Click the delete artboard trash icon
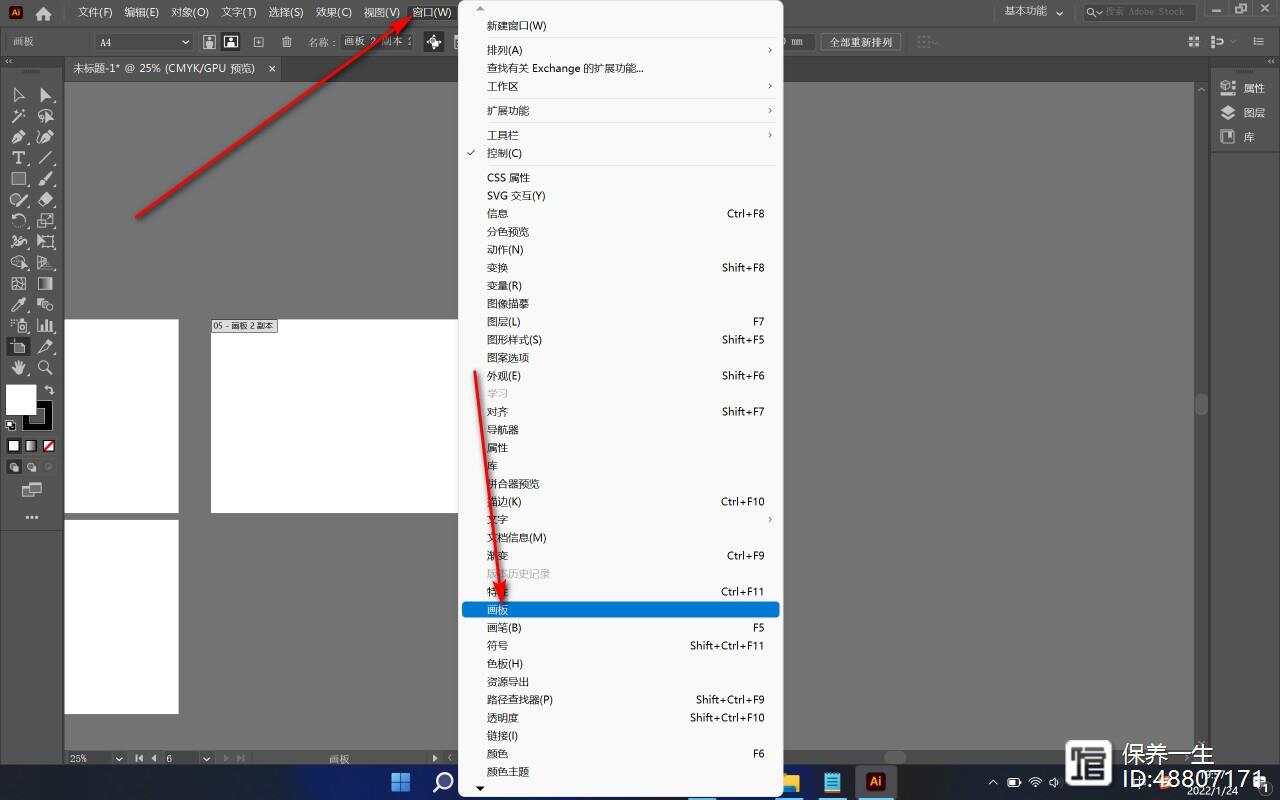Viewport: 1280px width, 800px height. [287, 42]
